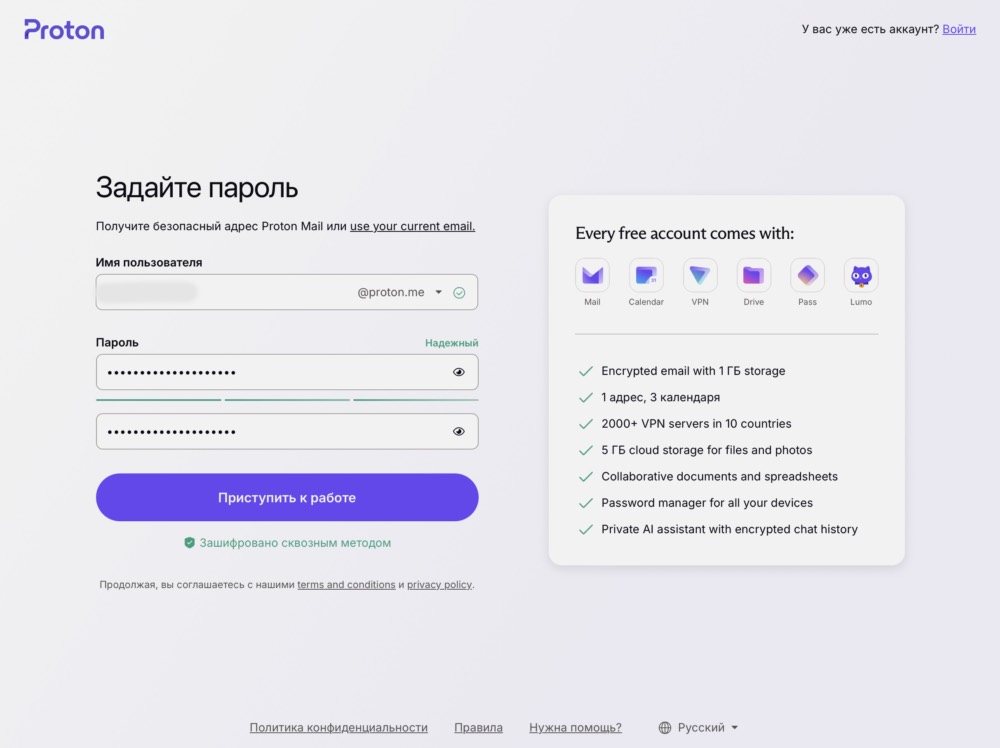Follow the use your current email link
1000x748 pixels.
412,226
